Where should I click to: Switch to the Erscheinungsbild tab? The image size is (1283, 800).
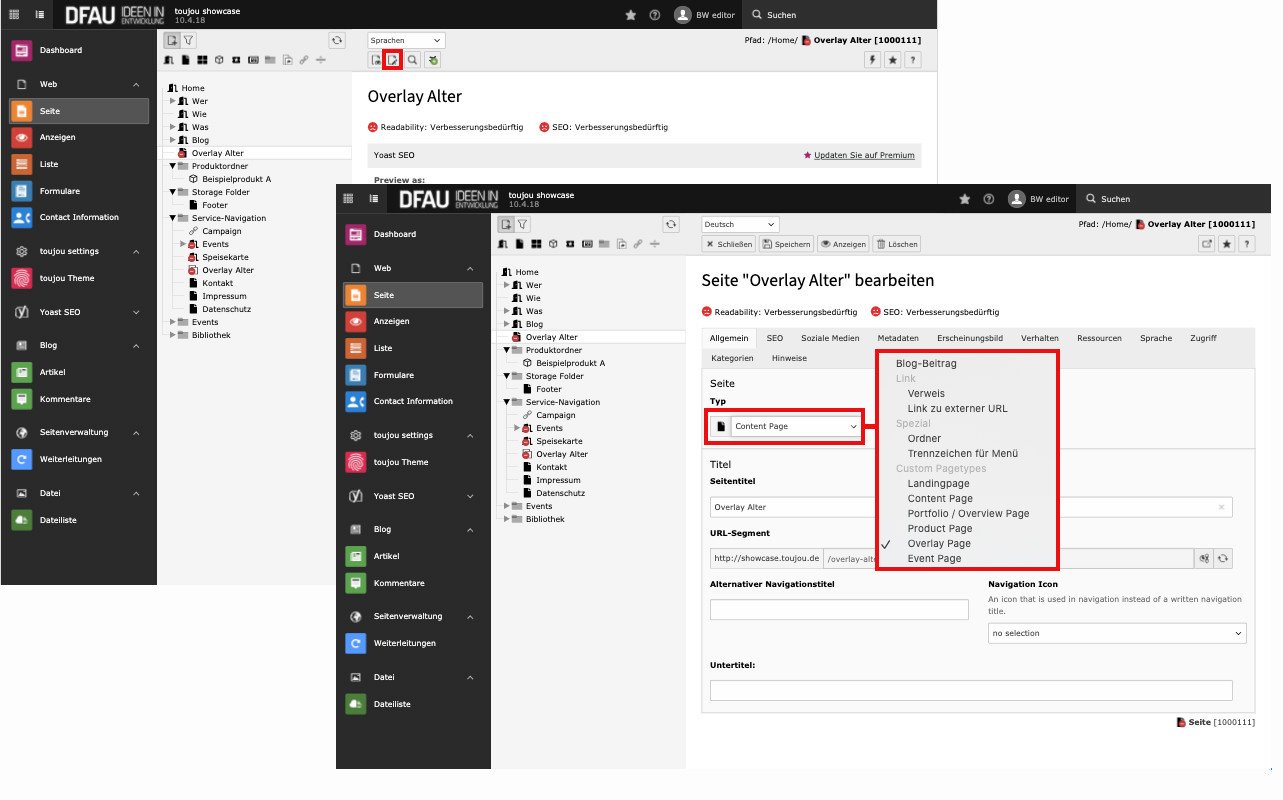(x=969, y=338)
